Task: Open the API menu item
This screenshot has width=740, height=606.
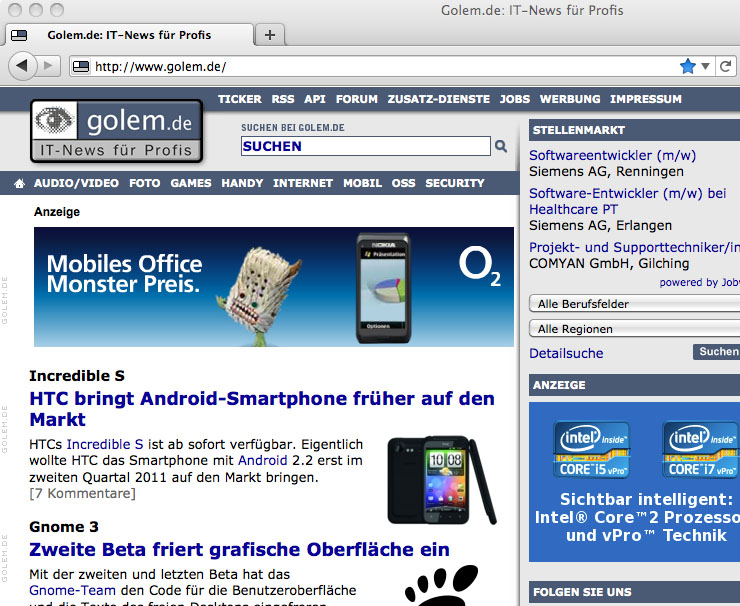Action: coord(315,99)
